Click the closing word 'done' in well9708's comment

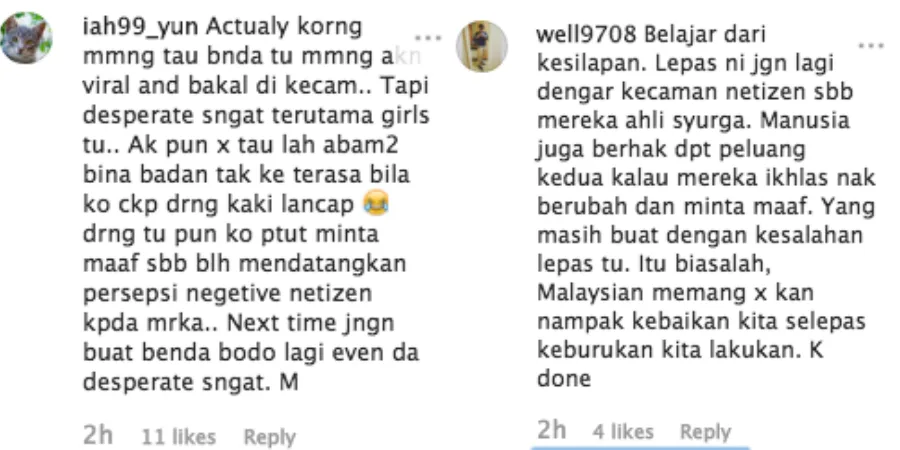[x=564, y=379]
